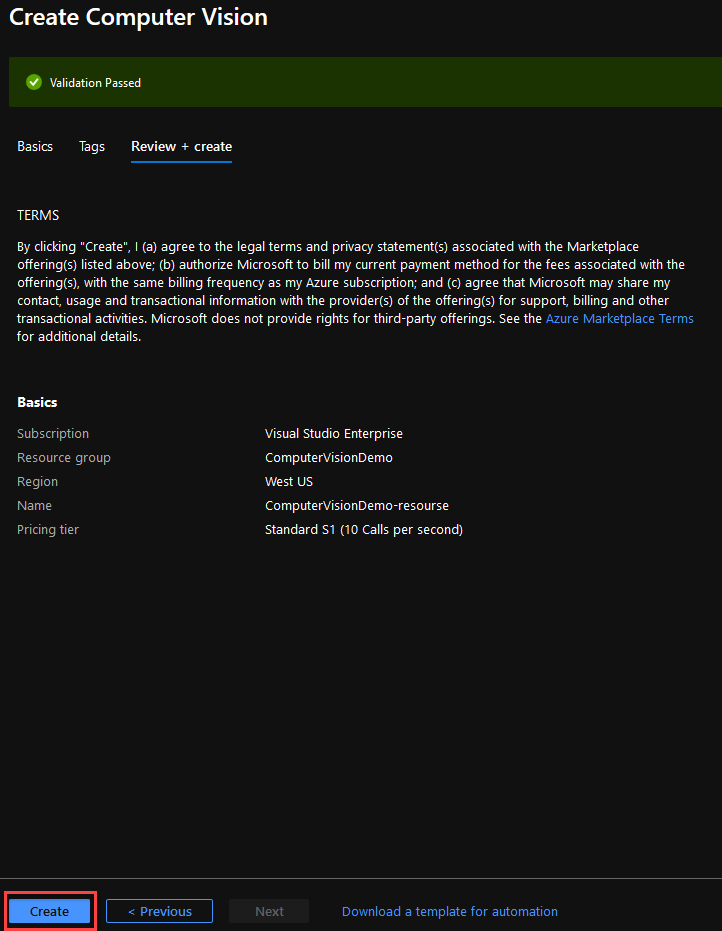
Task: Download a template for automation
Action: point(449,911)
